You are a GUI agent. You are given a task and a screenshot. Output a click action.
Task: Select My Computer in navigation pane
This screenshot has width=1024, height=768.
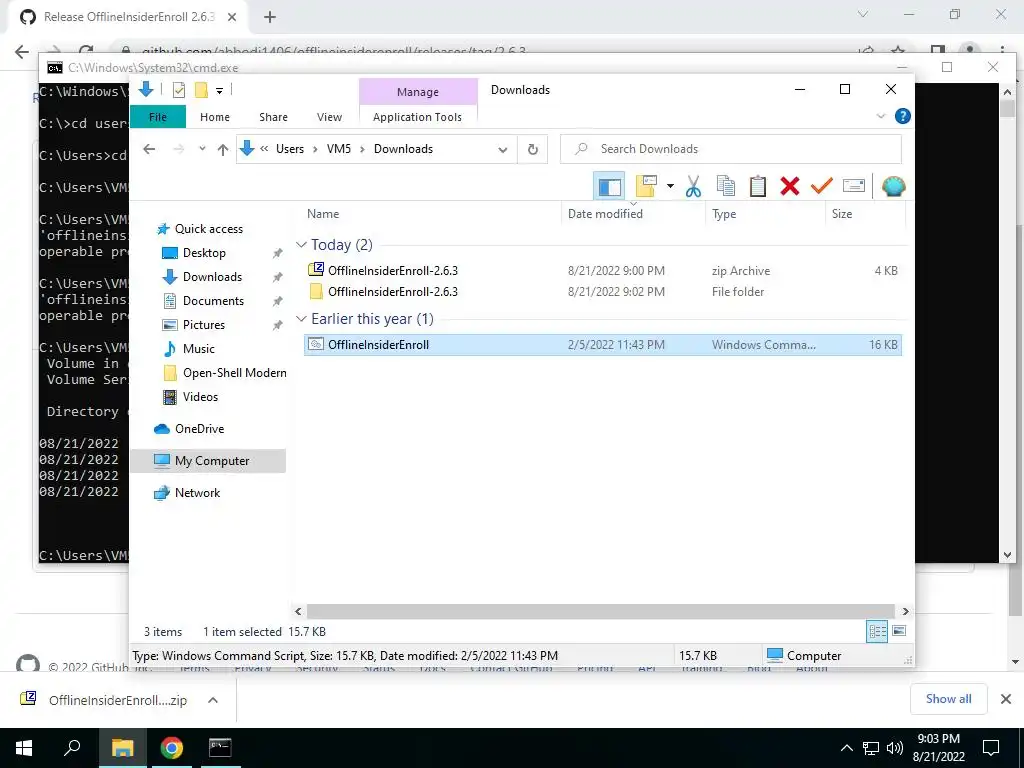pos(208,461)
